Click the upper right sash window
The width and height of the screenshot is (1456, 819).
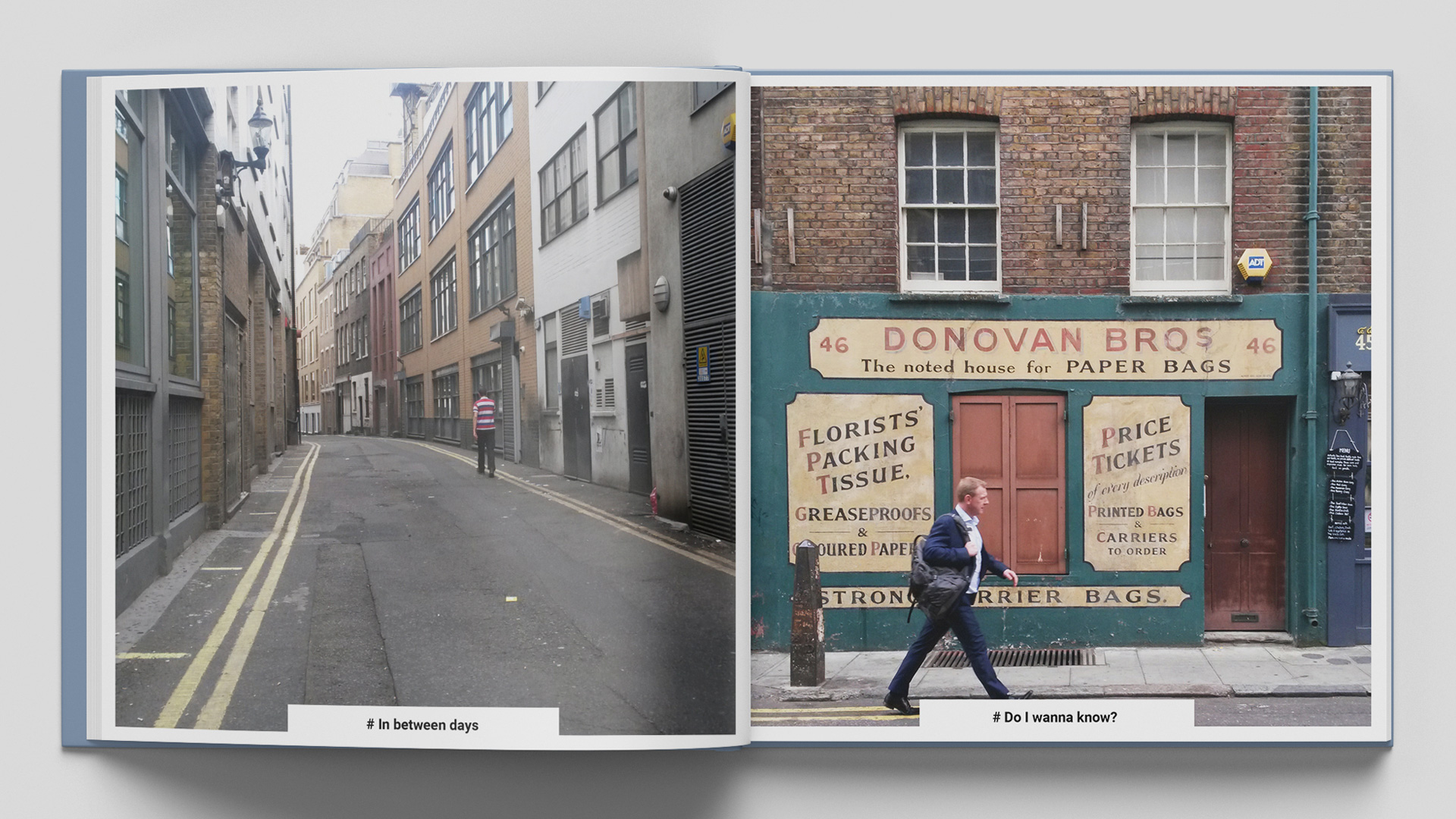click(x=1180, y=206)
